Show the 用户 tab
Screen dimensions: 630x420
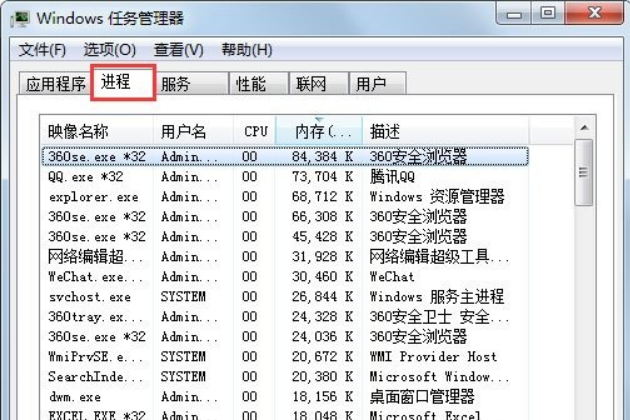pyautogui.click(x=378, y=84)
